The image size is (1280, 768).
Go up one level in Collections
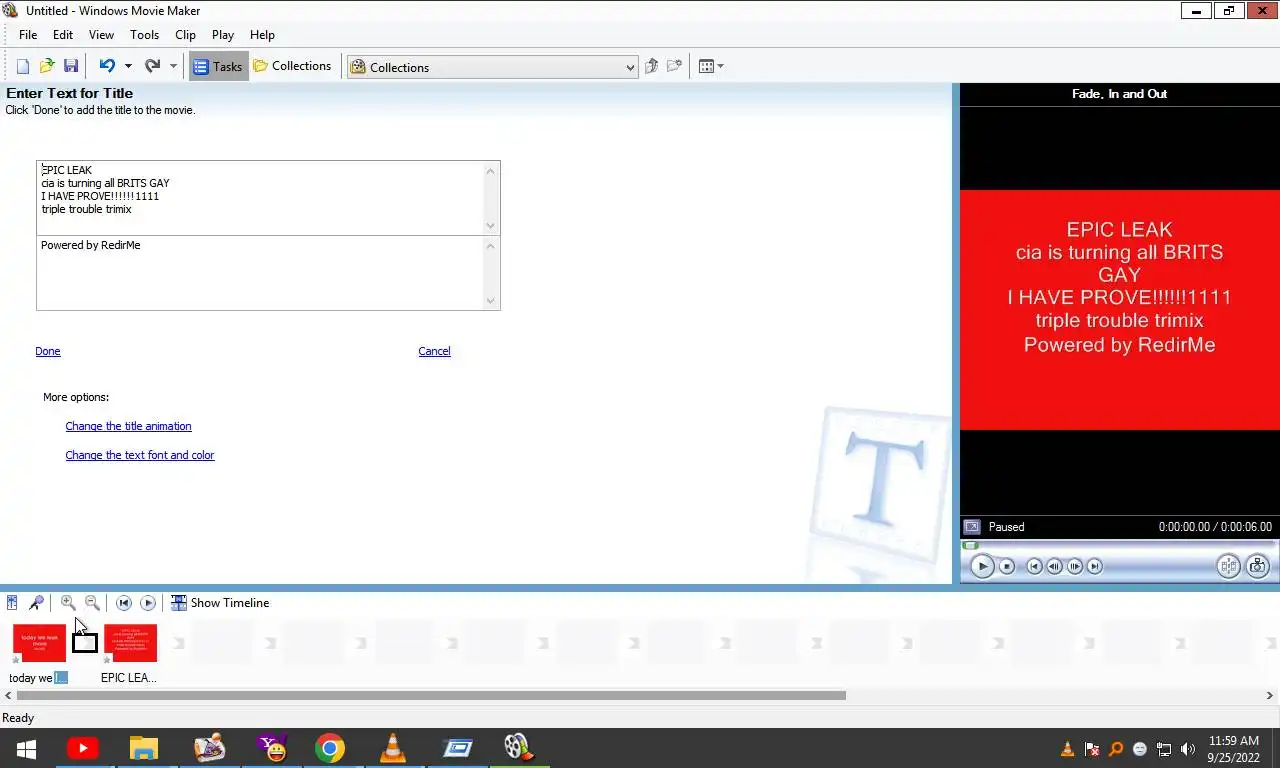pos(651,66)
